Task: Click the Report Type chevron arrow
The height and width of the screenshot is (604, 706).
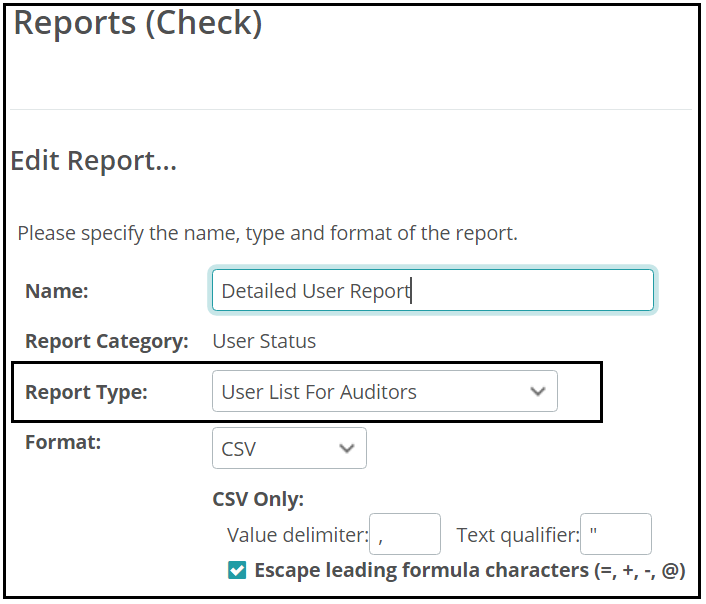Action: pos(538,391)
